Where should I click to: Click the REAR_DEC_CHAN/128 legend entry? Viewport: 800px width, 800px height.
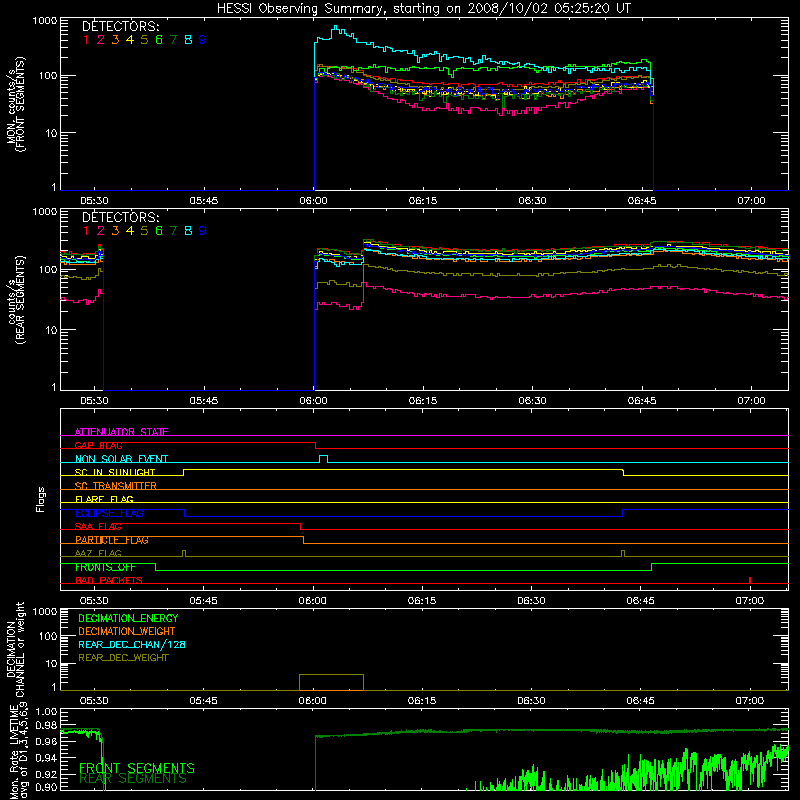pos(132,645)
